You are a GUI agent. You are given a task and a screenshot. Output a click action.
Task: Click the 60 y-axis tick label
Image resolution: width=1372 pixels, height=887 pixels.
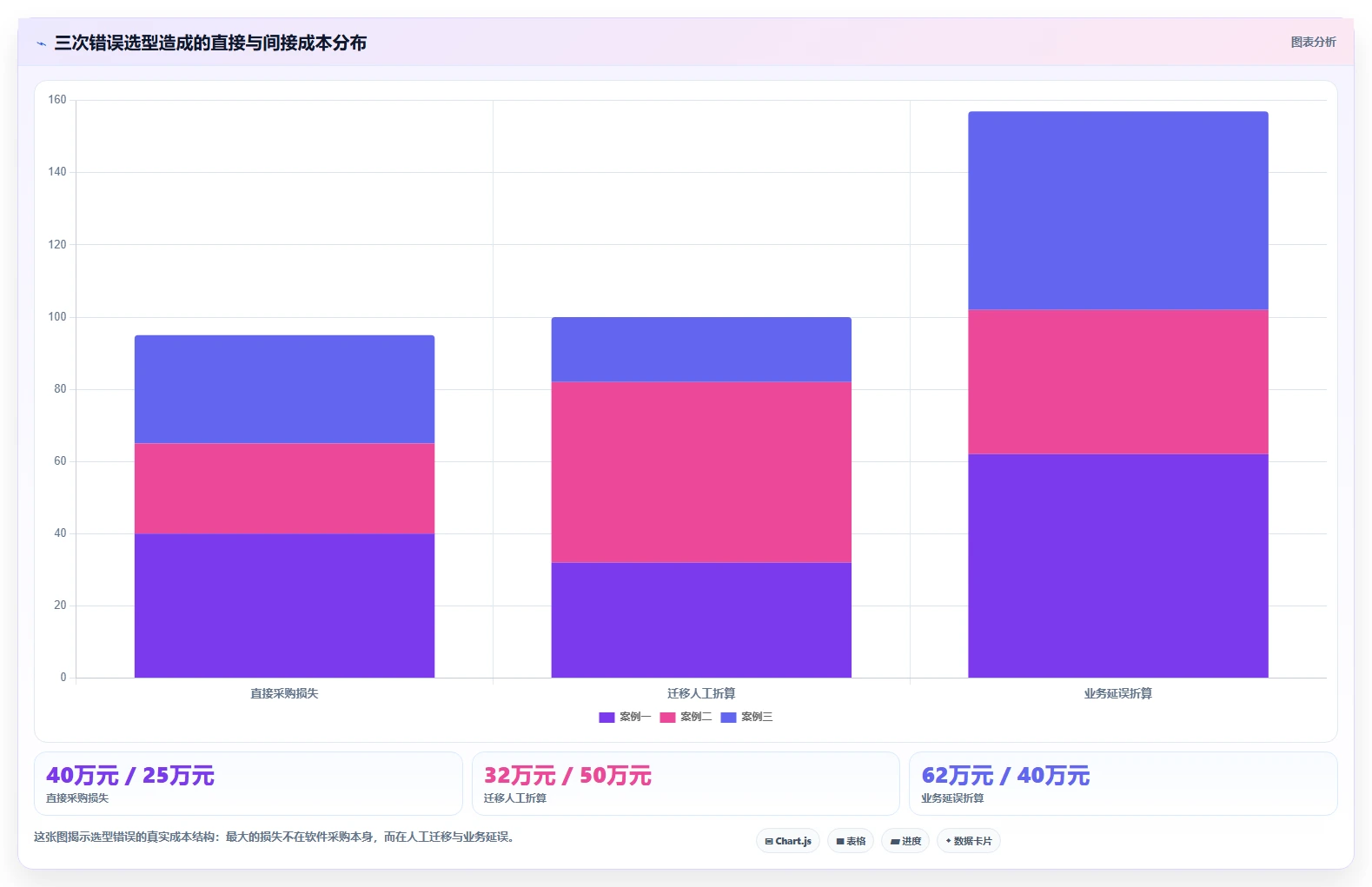point(60,461)
